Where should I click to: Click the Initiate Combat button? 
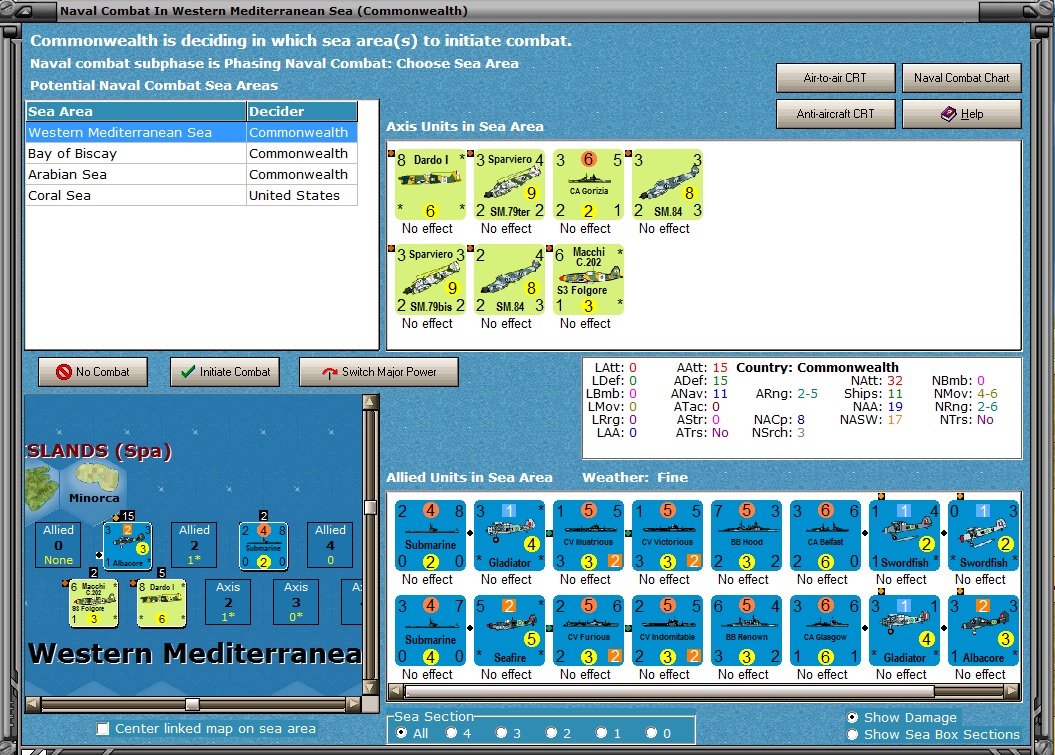click(225, 371)
